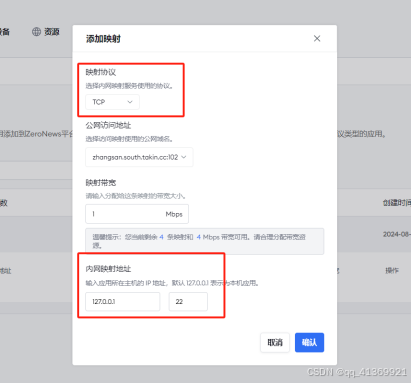The height and width of the screenshot is (384, 411).
Task: Click the 127.0.0.1 IP address field
Action: pos(123,301)
